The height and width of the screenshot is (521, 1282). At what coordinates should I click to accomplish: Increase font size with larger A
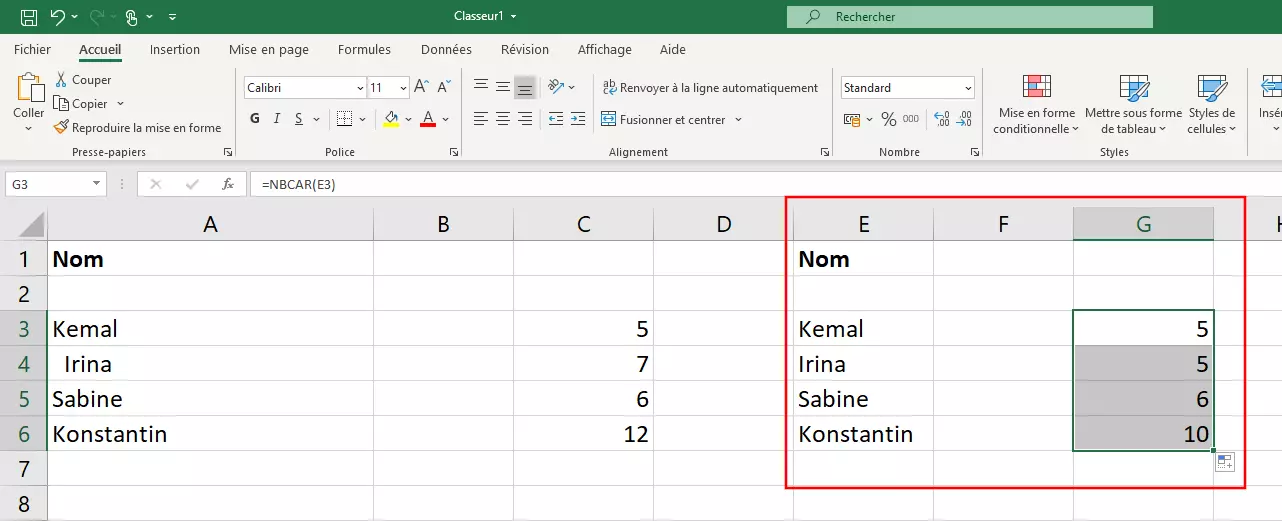tap(421, 88)
